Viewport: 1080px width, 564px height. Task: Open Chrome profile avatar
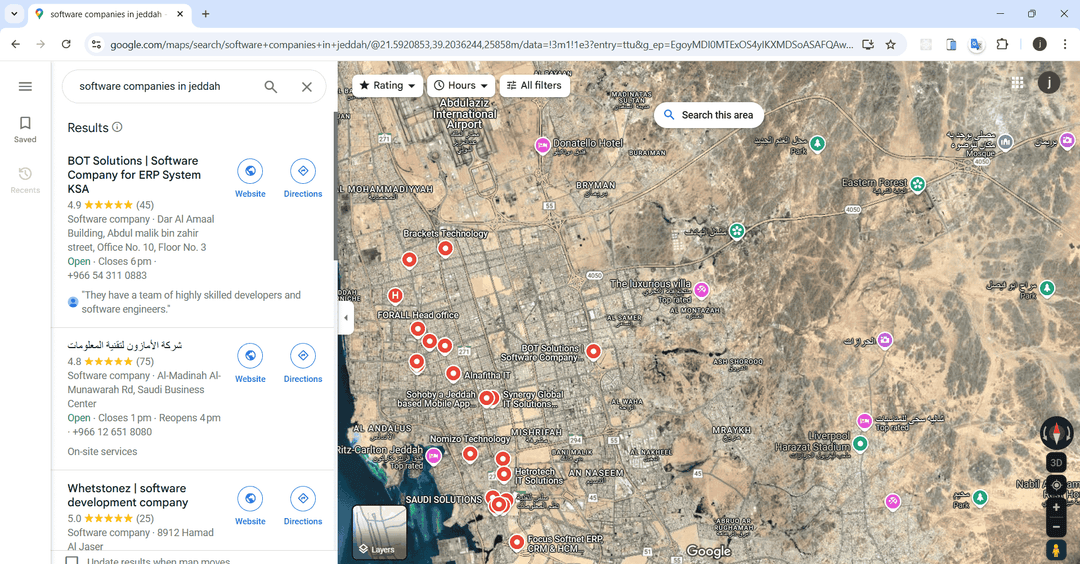1039,44
